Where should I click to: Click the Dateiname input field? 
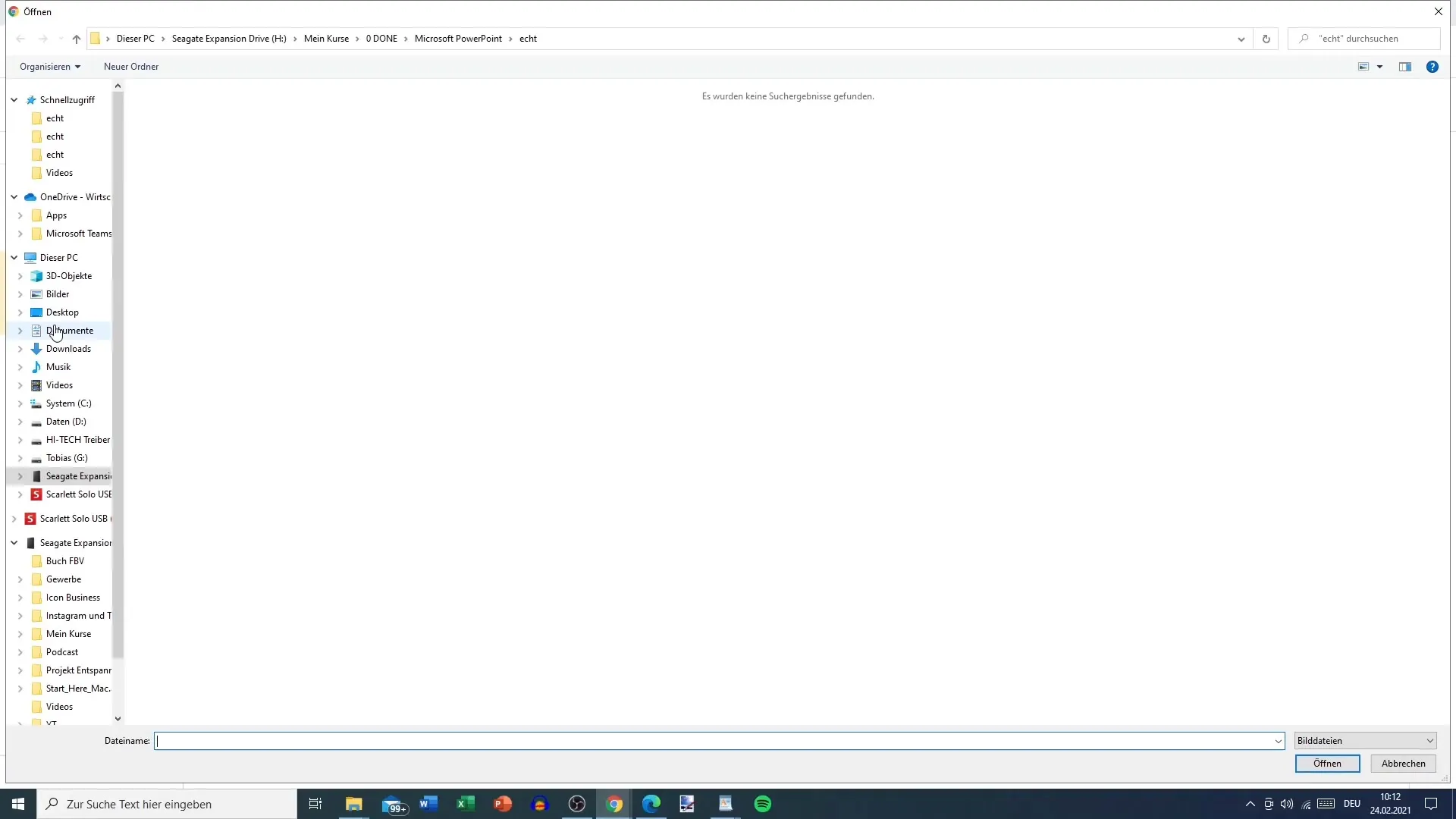[718, 740]
